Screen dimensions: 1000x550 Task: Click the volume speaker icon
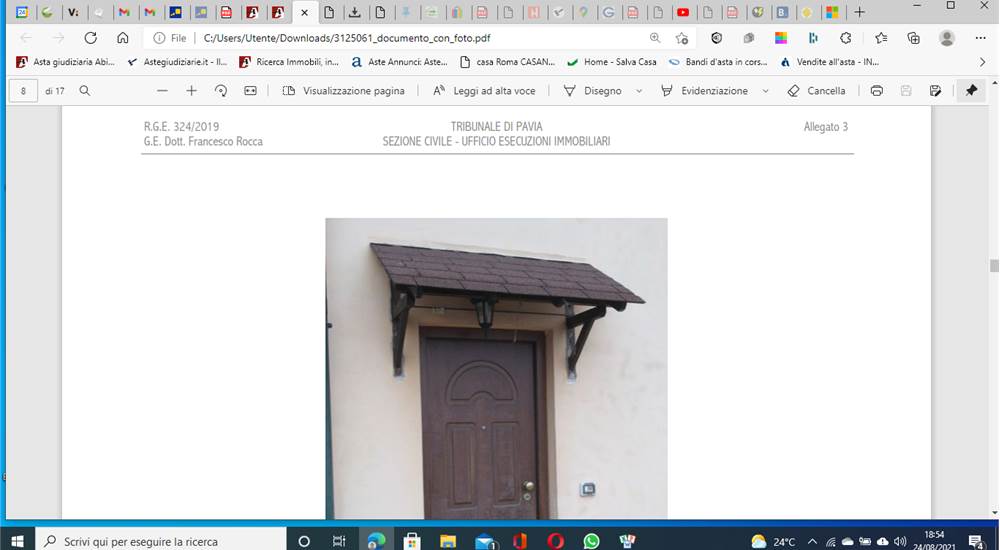901,541
